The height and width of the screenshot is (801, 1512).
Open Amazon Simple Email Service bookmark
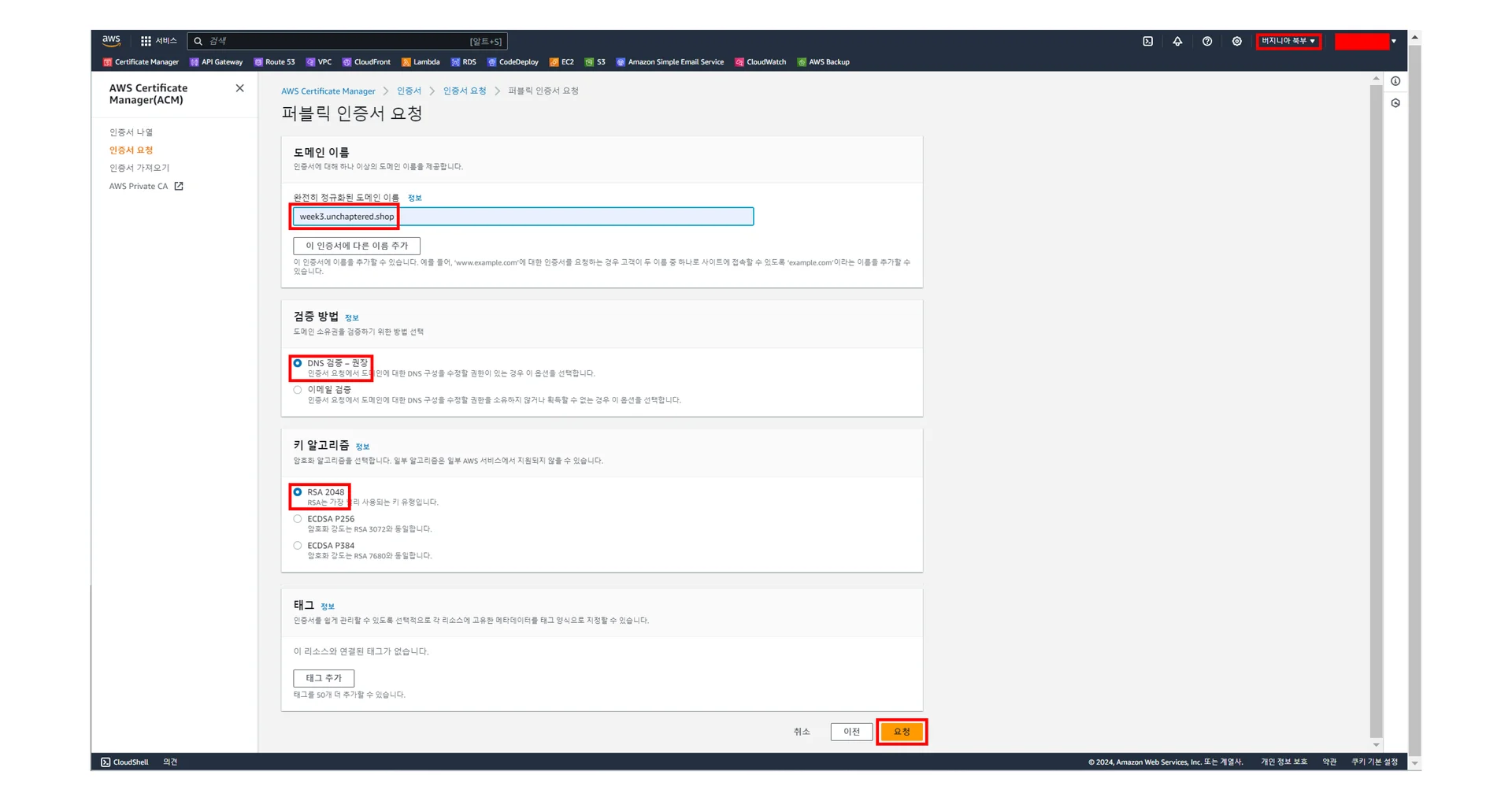tap(670, 61)
